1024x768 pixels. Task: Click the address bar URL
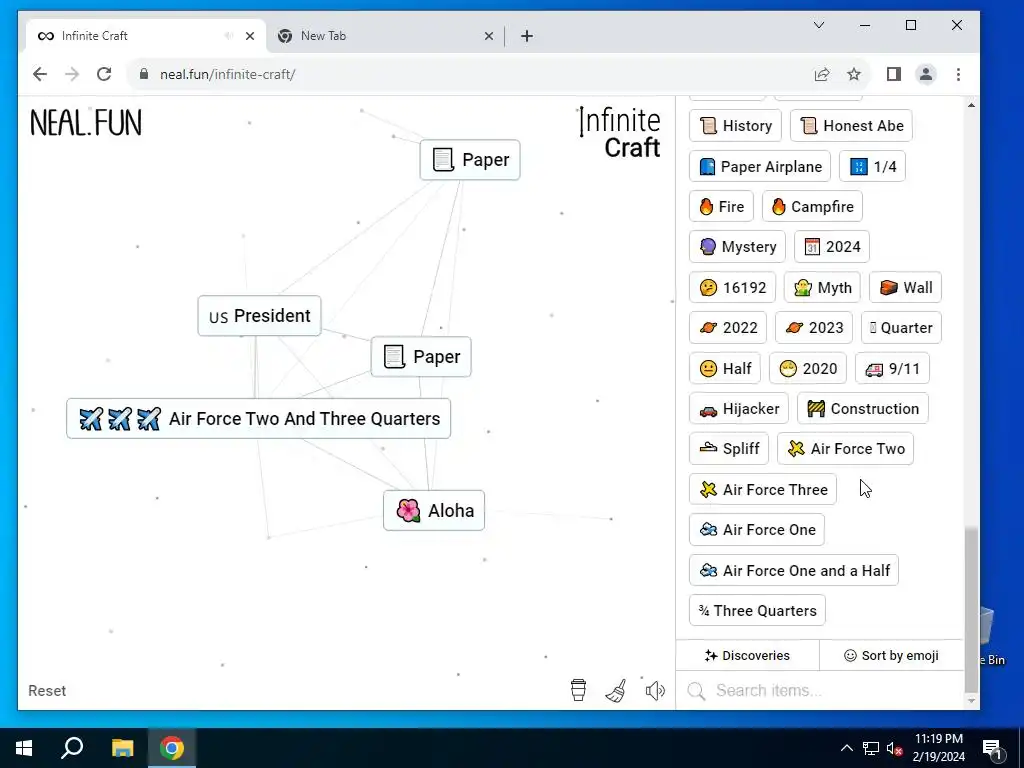coord(227,74)
